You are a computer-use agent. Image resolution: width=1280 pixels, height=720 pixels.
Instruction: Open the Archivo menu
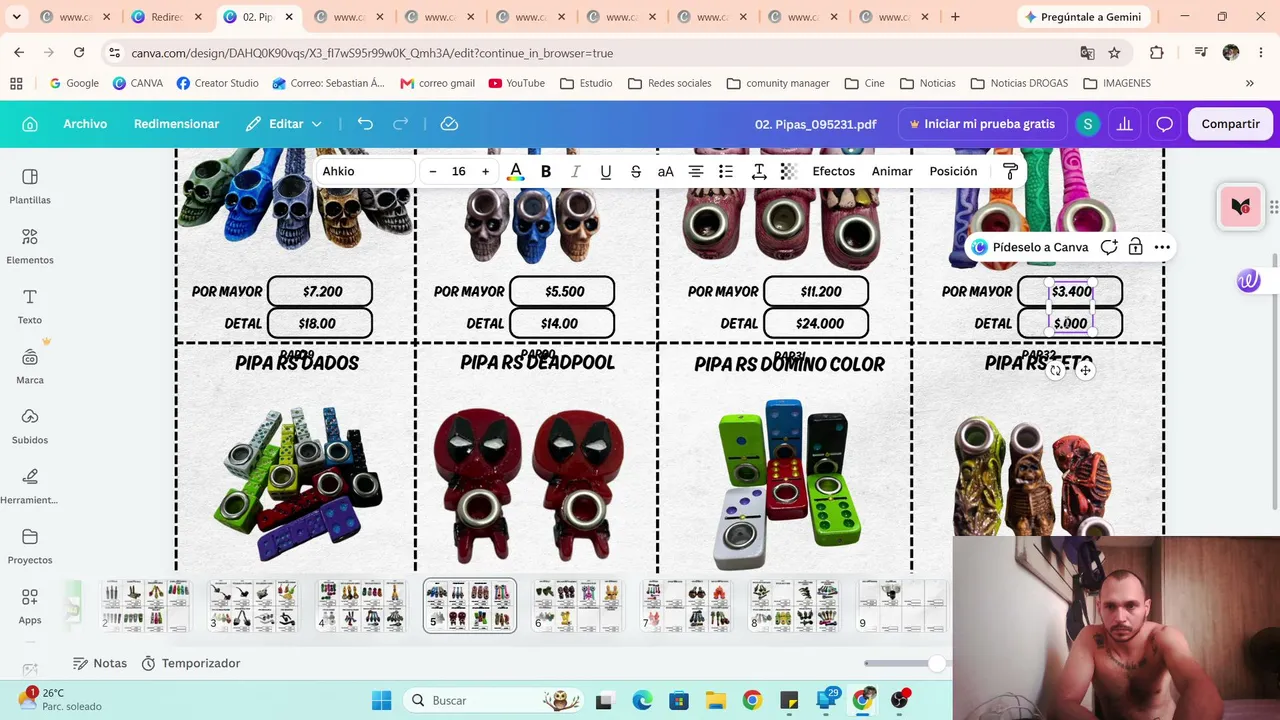click(85, 124)
